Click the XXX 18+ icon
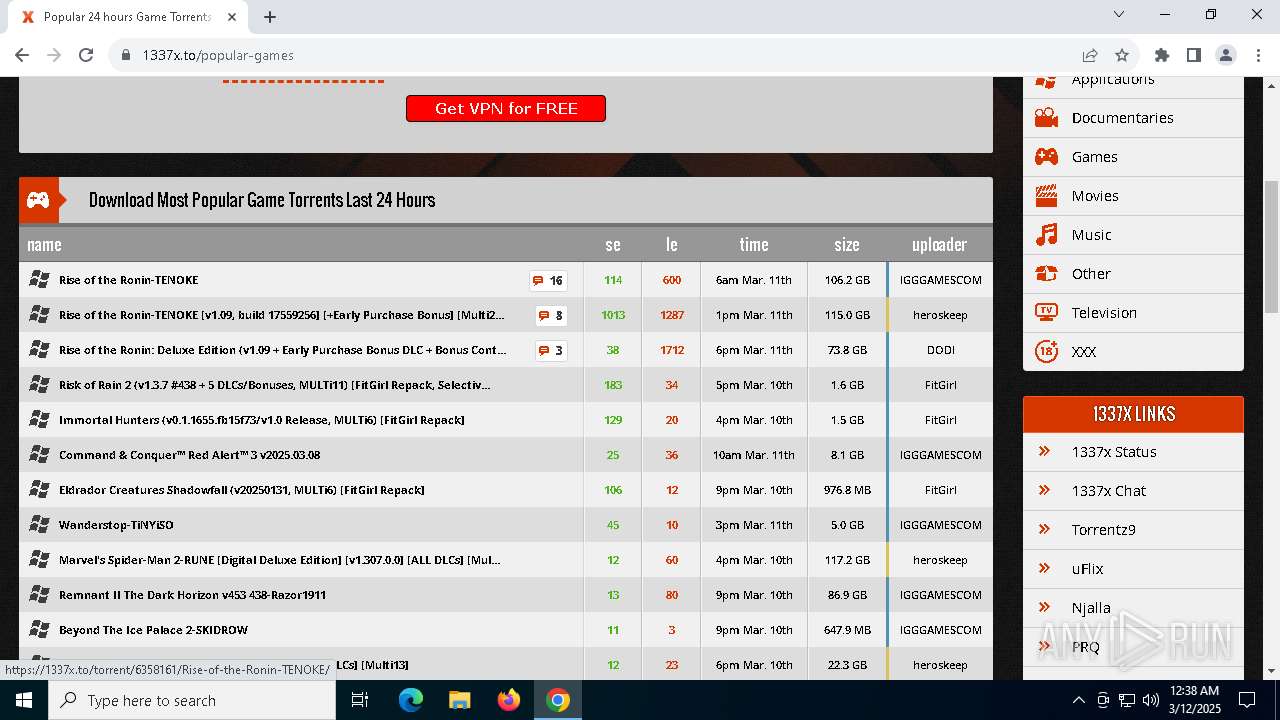This screenshot has width=1280, height=720. click(1046, 352)
